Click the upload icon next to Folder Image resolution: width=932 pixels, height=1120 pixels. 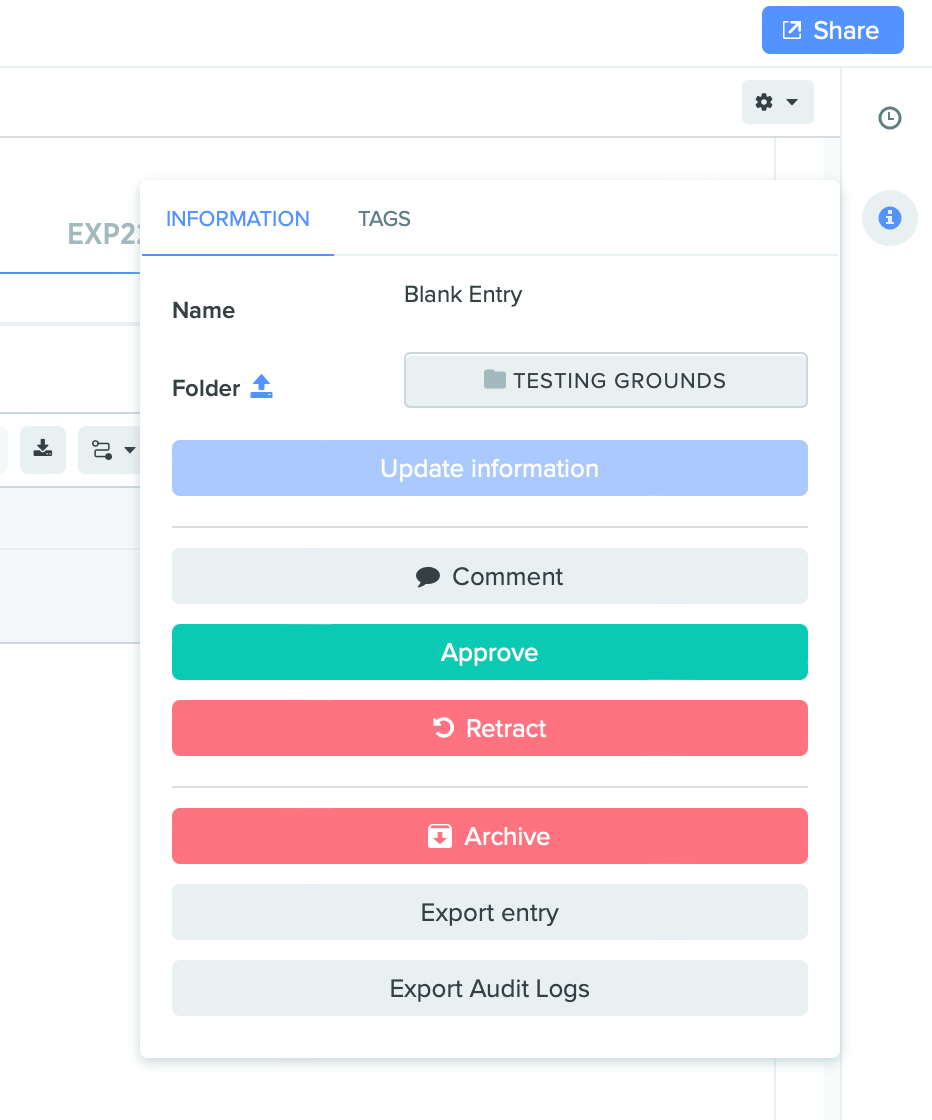261,387
